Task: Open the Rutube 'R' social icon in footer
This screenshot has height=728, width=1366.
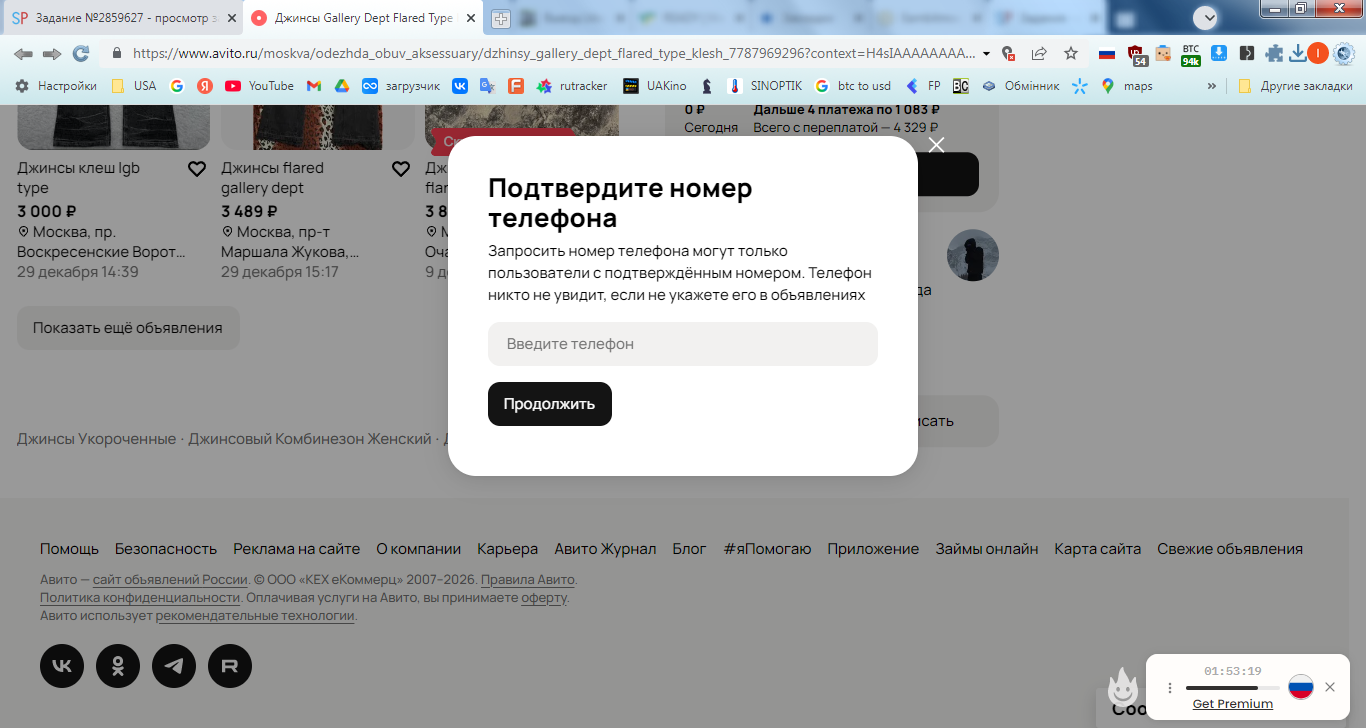Action: [x=230, y=666]
